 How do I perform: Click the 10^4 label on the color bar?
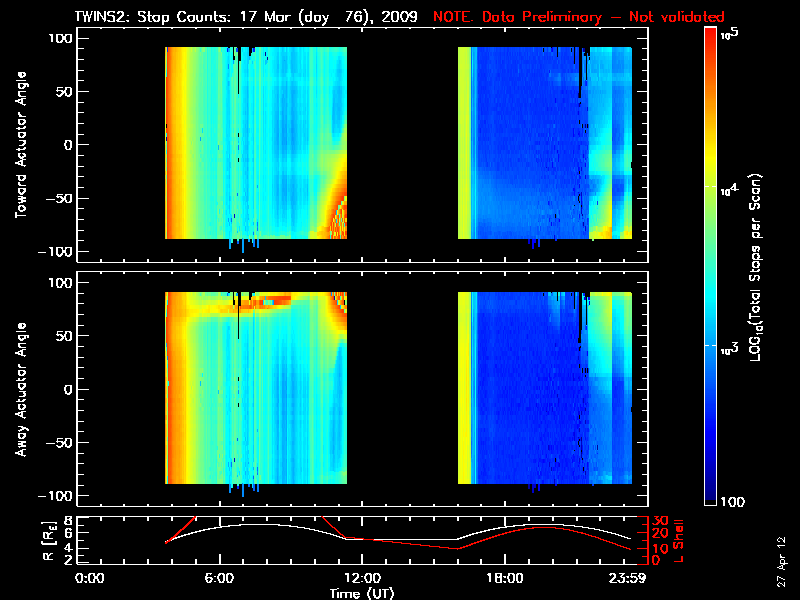tap(730, 190)
